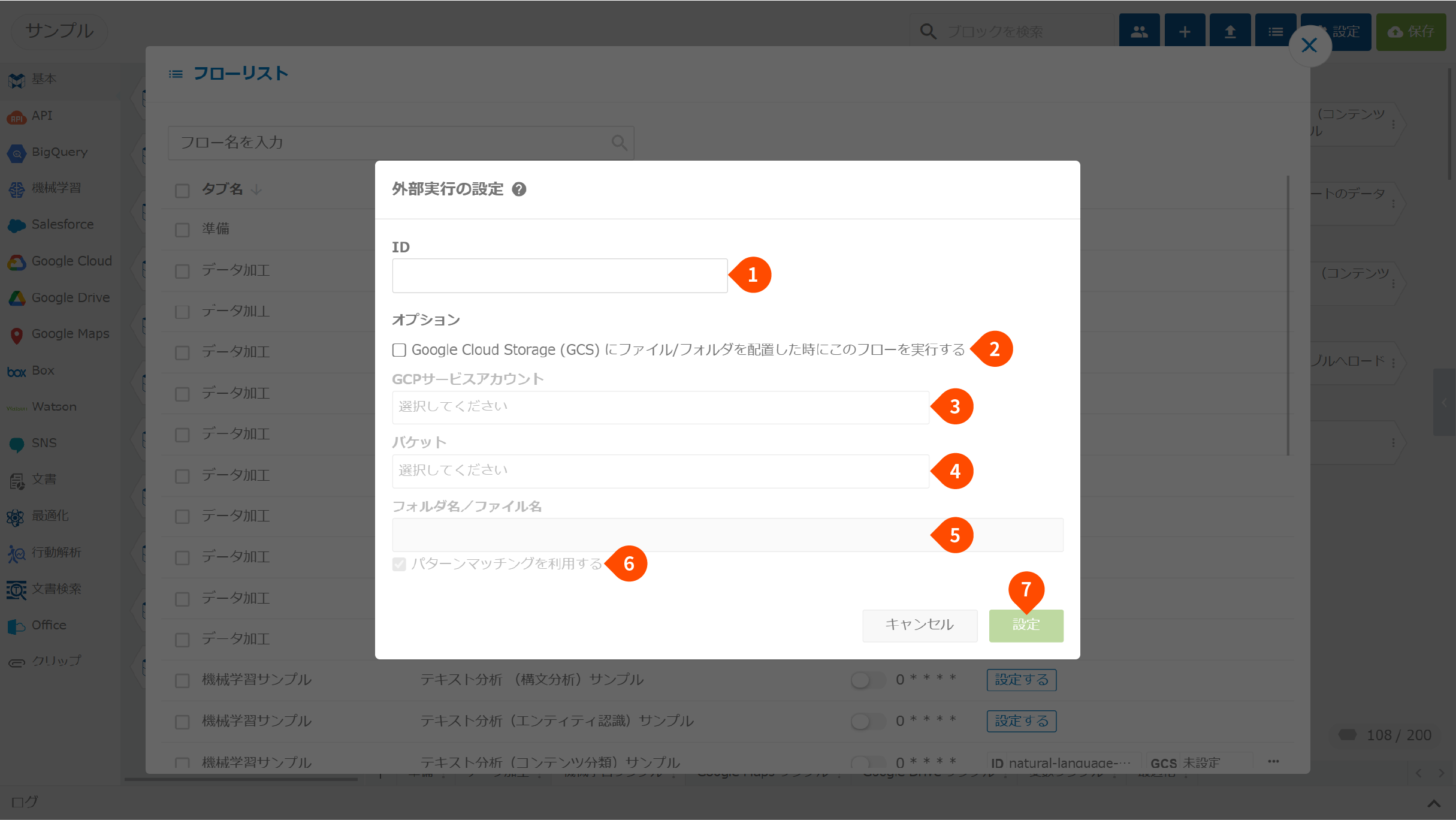
Task: Click the flow name search magnifier icon
Action: pos(619,143)
